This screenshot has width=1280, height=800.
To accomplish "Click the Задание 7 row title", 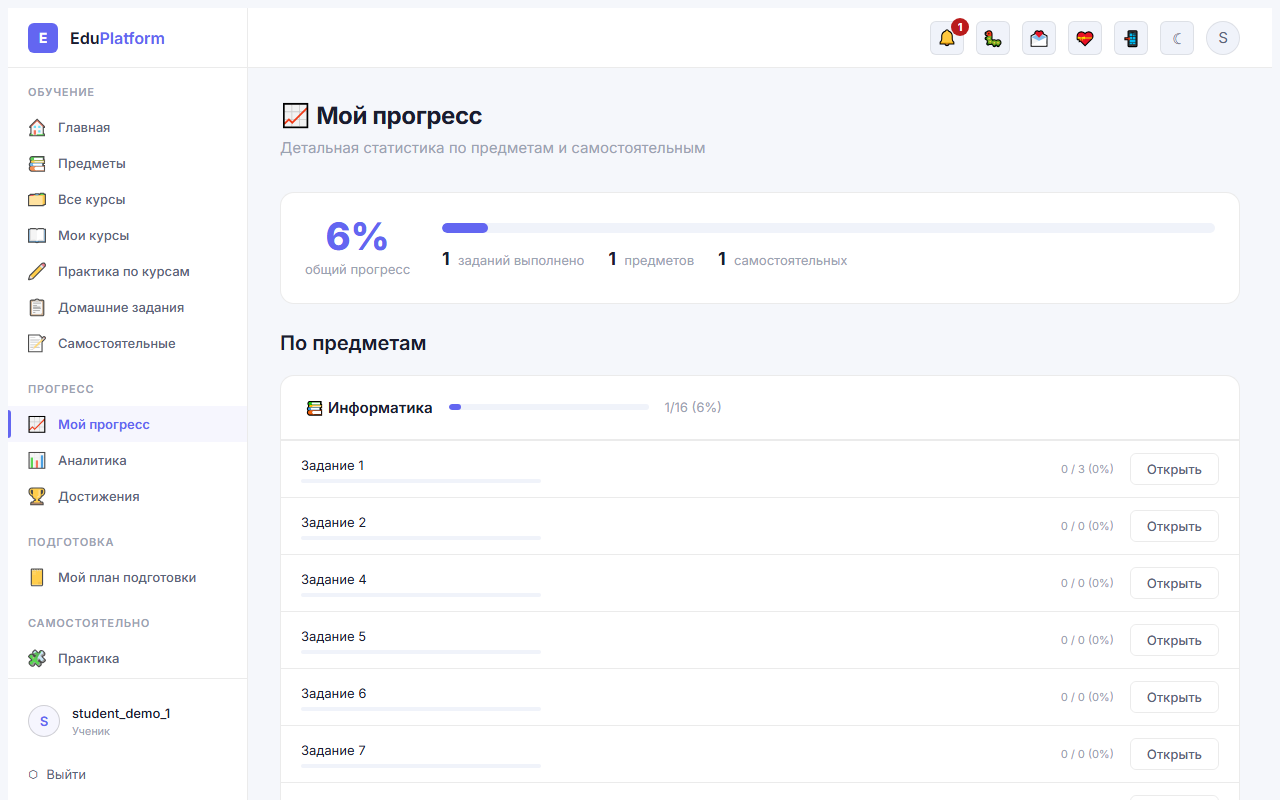I will (x=334, y=750).
